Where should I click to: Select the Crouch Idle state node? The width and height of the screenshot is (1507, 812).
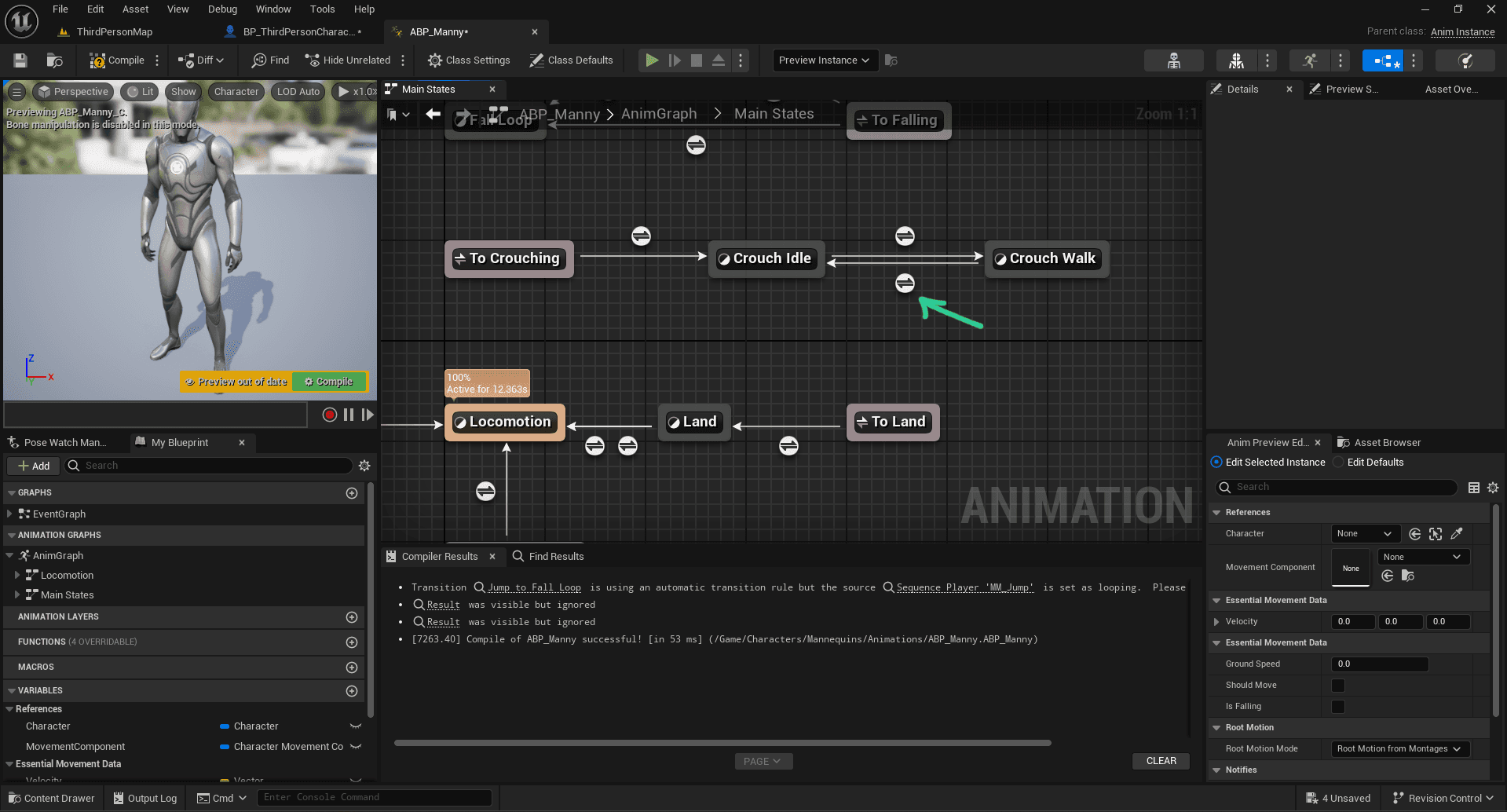(x=766, y=259)
